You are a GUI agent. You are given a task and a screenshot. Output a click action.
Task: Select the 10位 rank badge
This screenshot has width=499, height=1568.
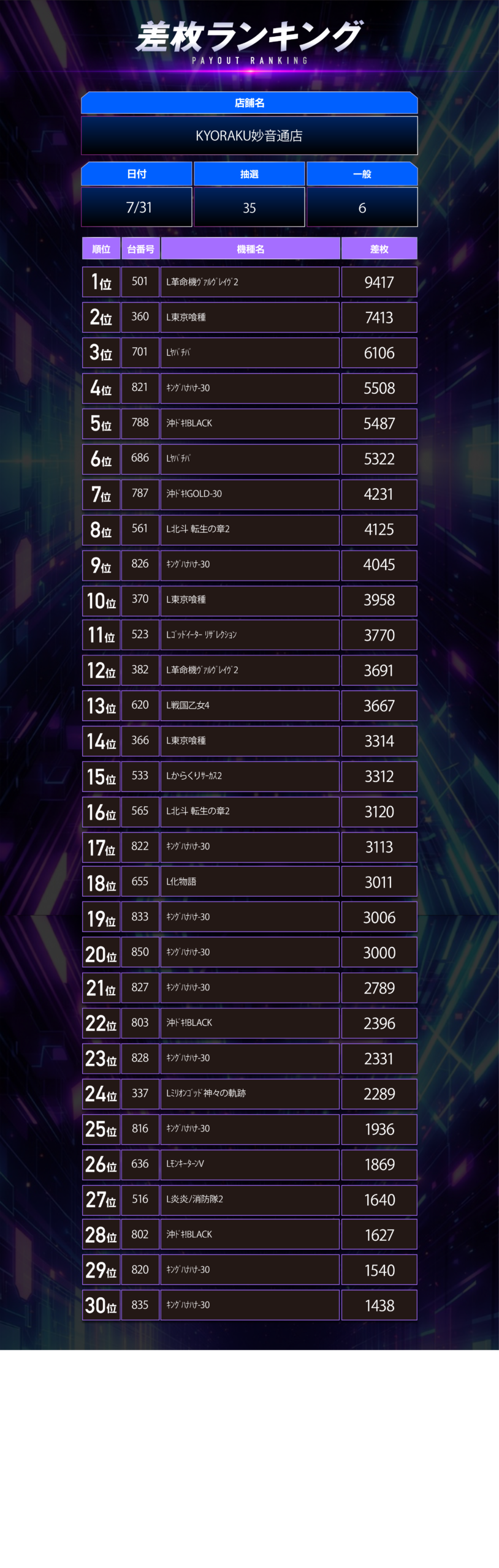(101, 600)
